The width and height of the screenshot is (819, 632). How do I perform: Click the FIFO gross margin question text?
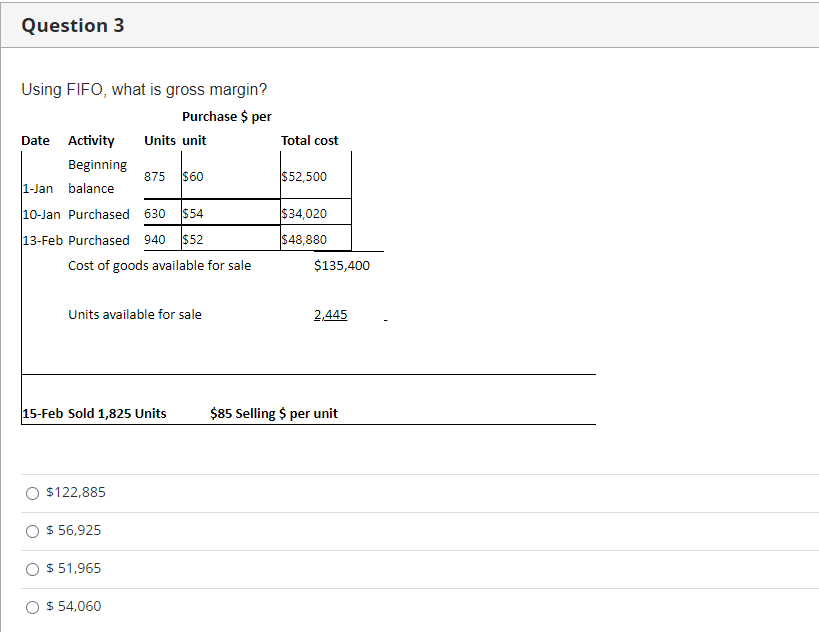click(120, 89)
